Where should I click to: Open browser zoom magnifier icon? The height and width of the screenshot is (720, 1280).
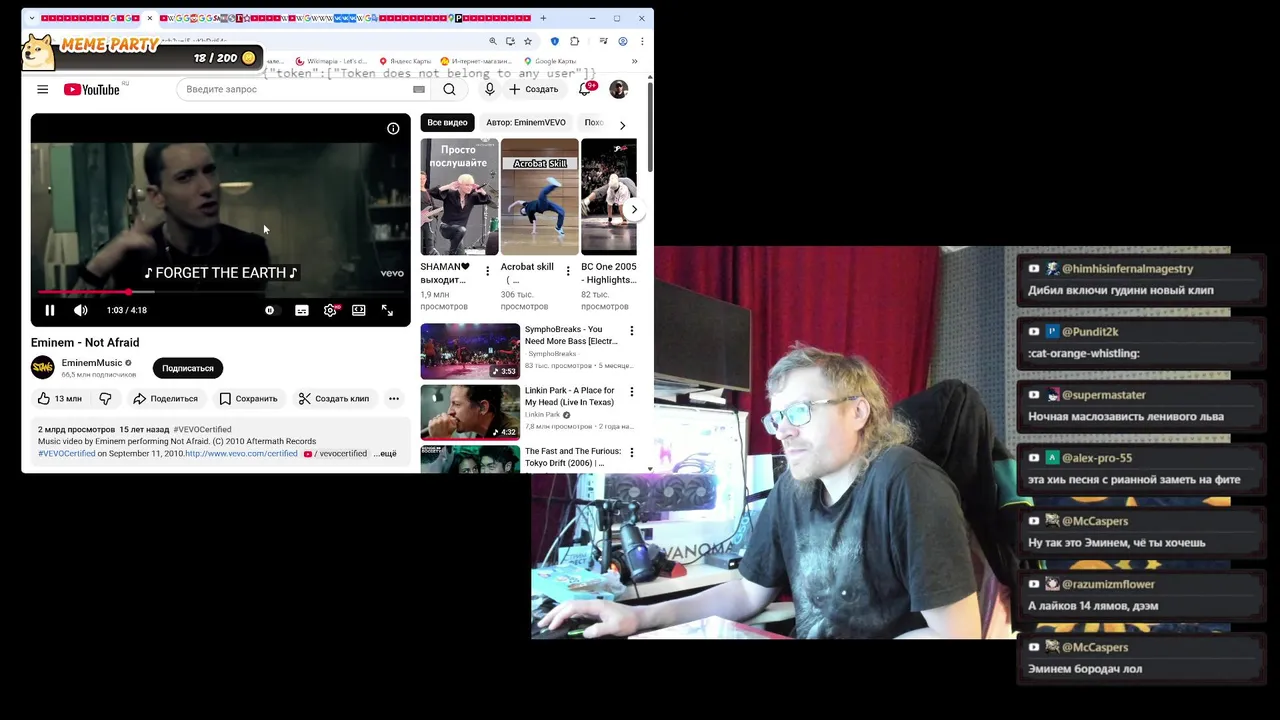pos(492,41)
